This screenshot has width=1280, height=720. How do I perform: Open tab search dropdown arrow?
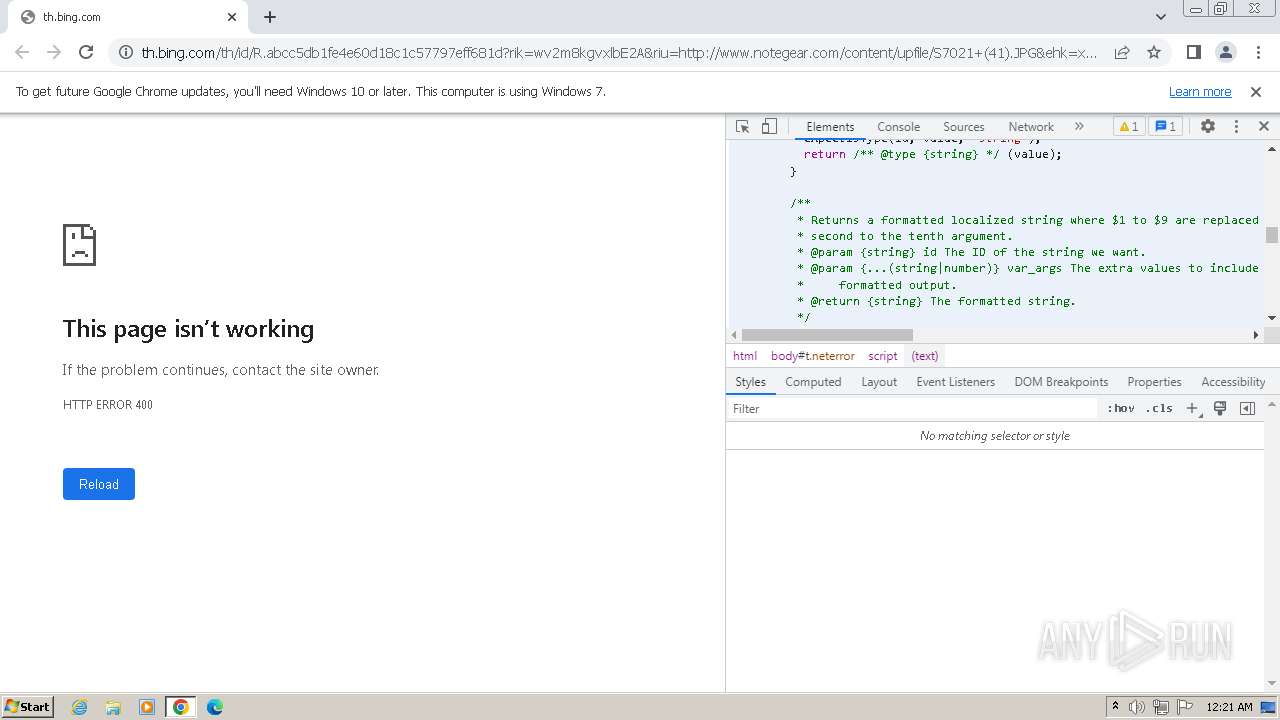[x=1160, y=17]
